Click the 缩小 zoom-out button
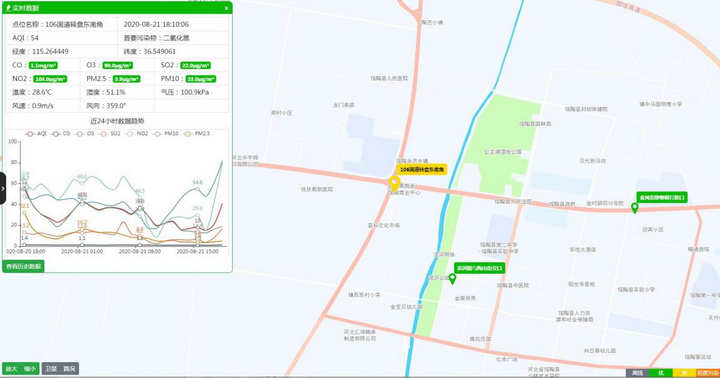The image size is (720, 379). [x=30, y=369]
